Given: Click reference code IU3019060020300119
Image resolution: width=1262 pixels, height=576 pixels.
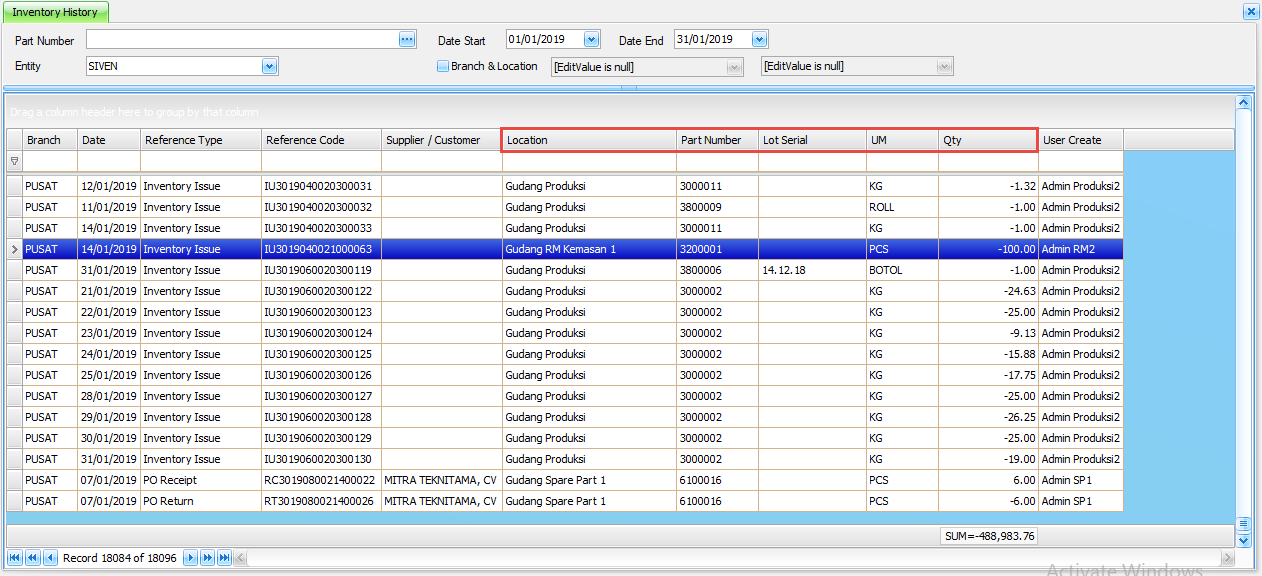Looking at the screenshot, I should (321, 270).
